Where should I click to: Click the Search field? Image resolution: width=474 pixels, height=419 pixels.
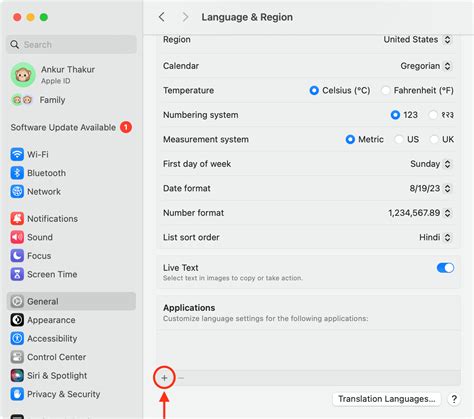coord(71,44)
